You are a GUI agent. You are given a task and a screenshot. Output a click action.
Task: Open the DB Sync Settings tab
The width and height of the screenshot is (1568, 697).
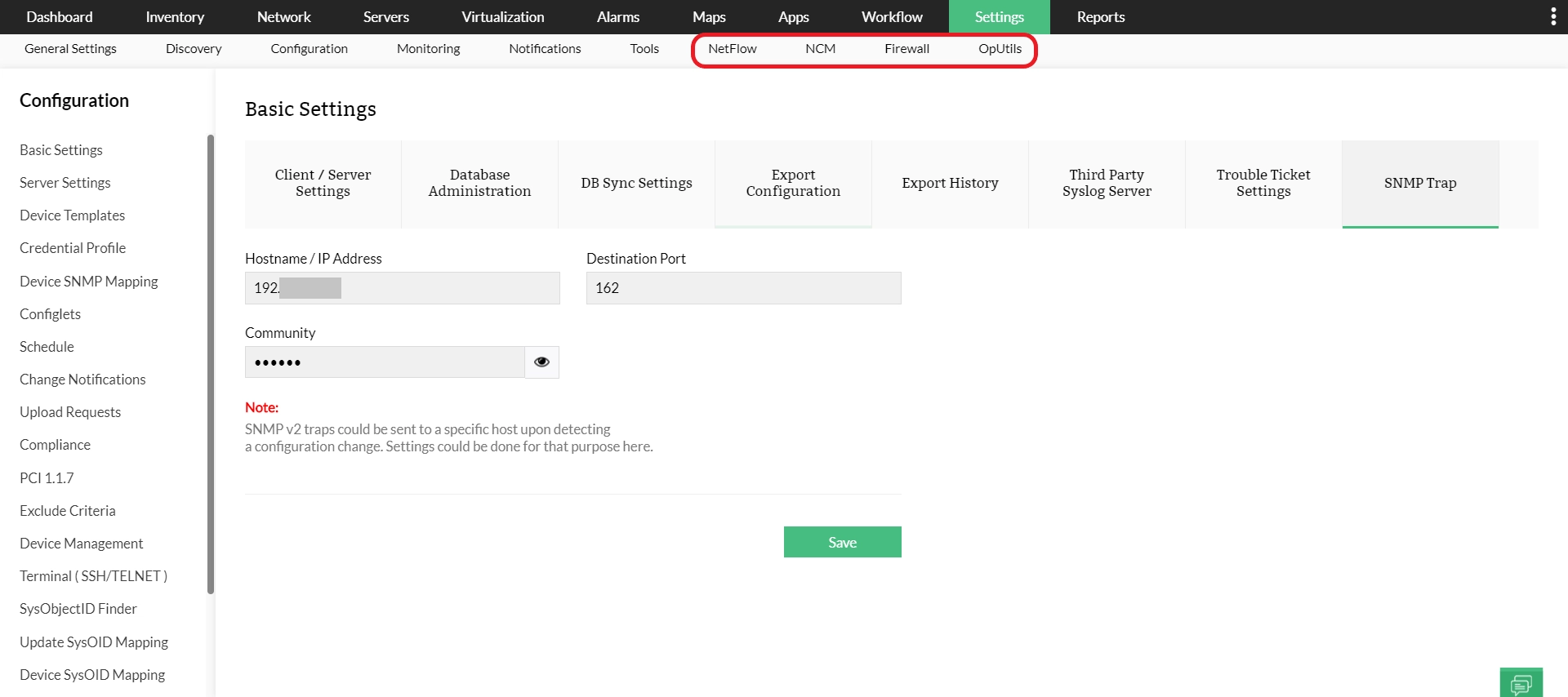pyautogui.click(x=637, y=184)
